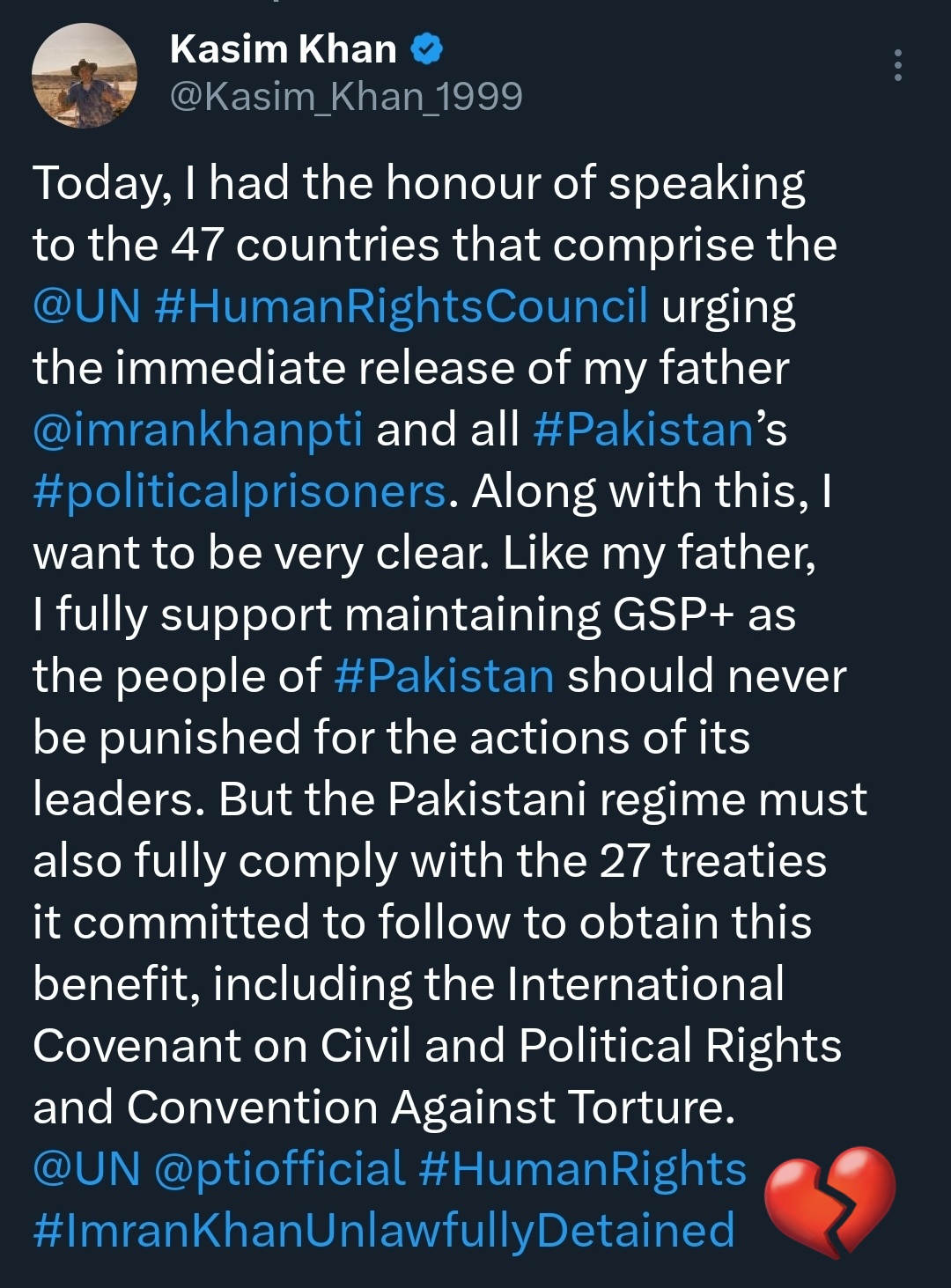The height and width of the screenshot is (1288, 951).
Task: Open #Pakistan hashtag before "should never"
Action: click(445, 676)
